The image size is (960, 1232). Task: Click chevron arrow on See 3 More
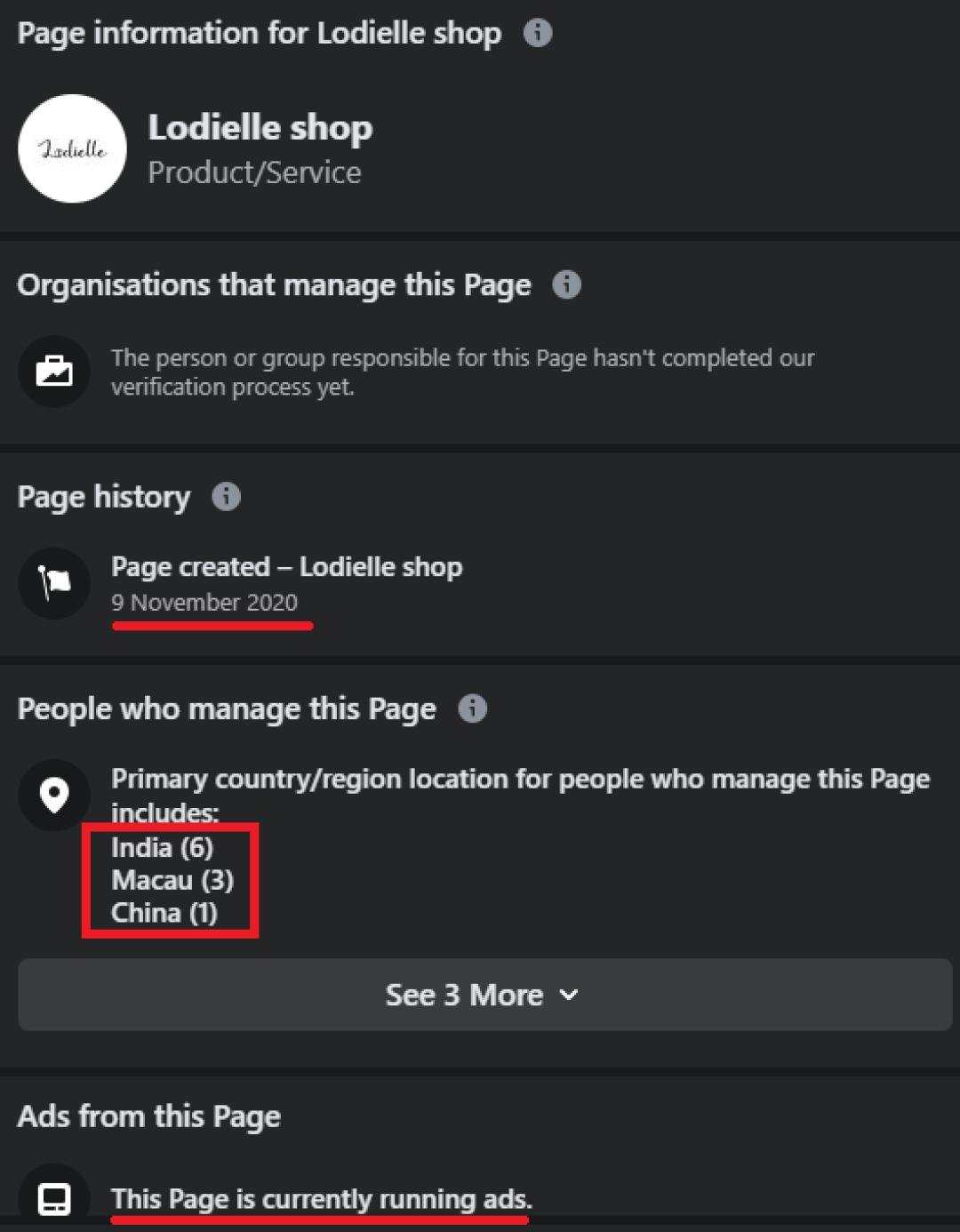569,995
